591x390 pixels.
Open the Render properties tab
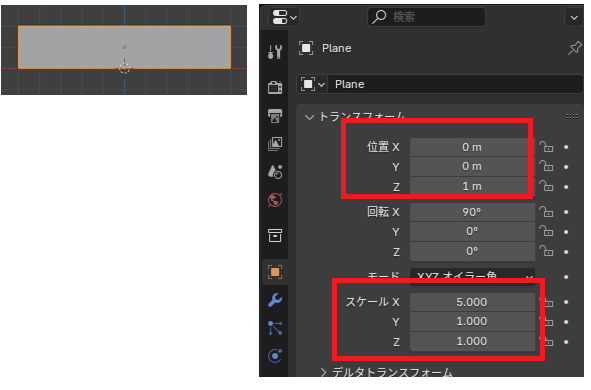point(275,87)
